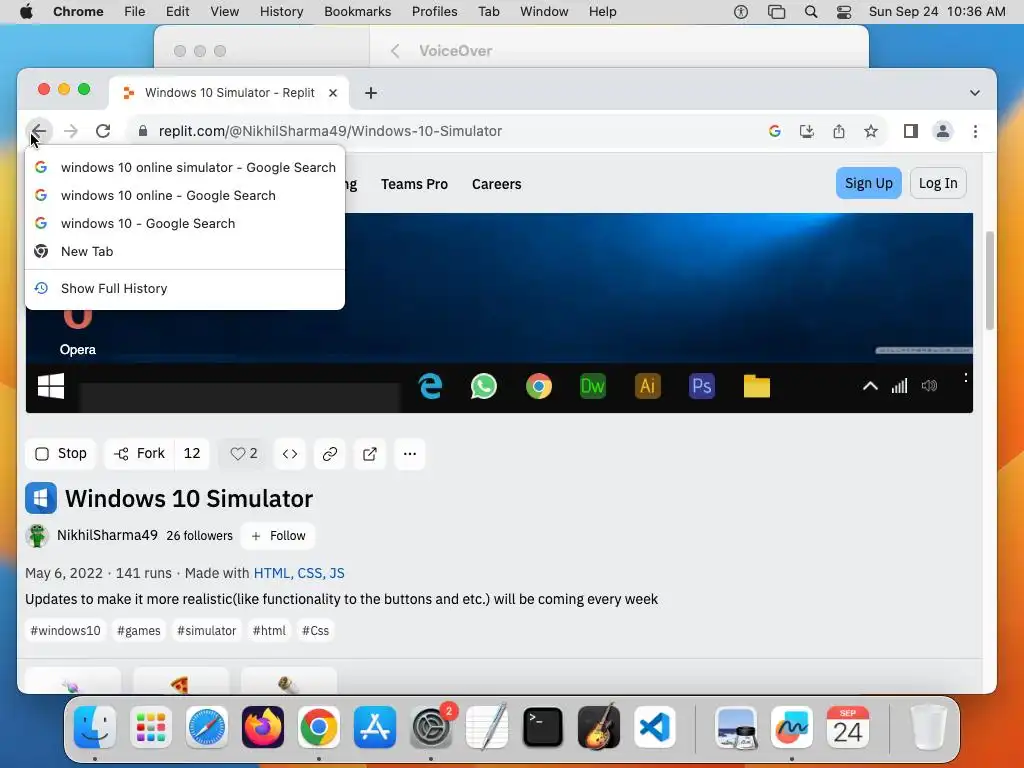Click the page vertical scrollbar thumb

tap(989, 281)
